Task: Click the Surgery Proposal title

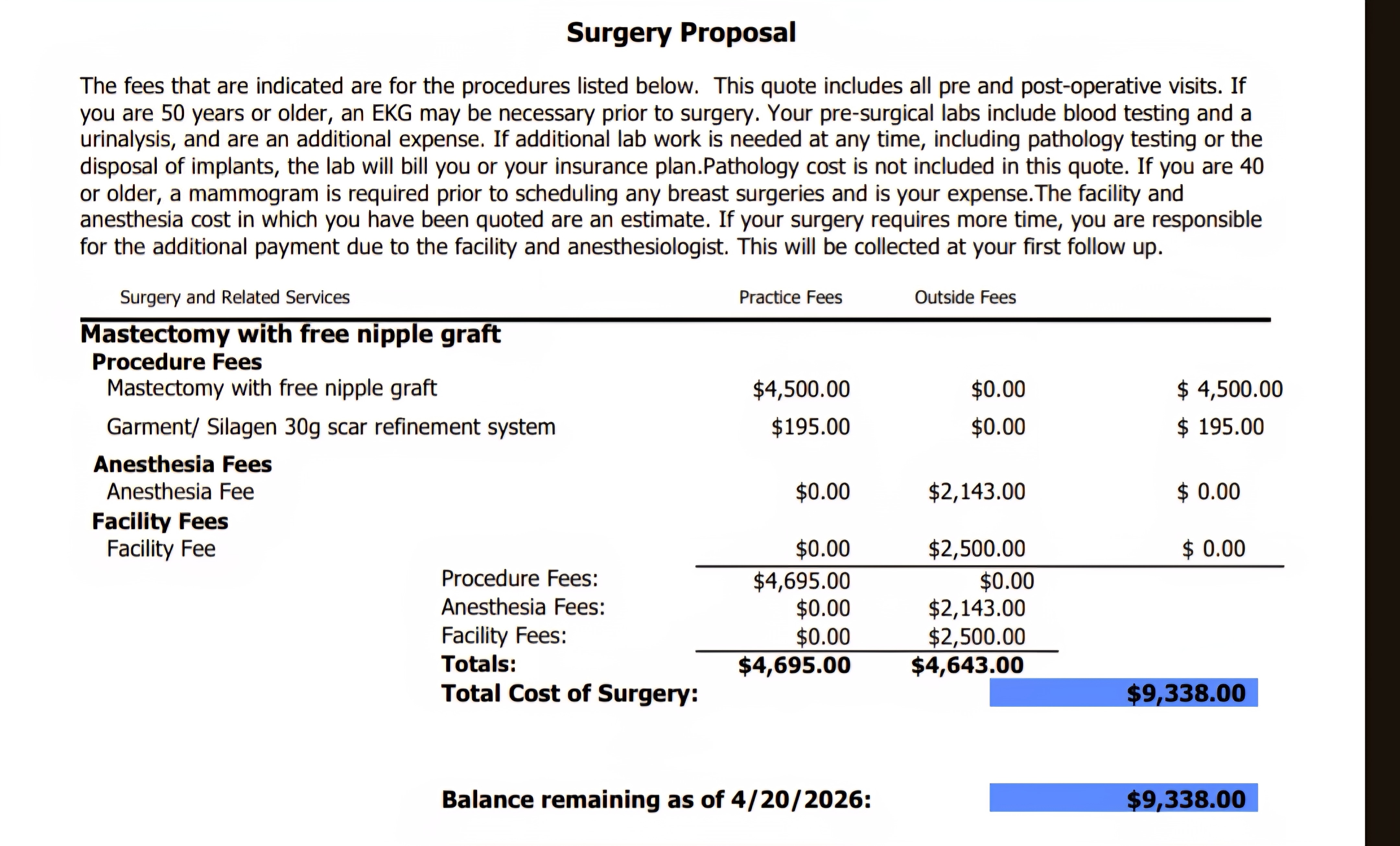Action: (x=681, y=32)
